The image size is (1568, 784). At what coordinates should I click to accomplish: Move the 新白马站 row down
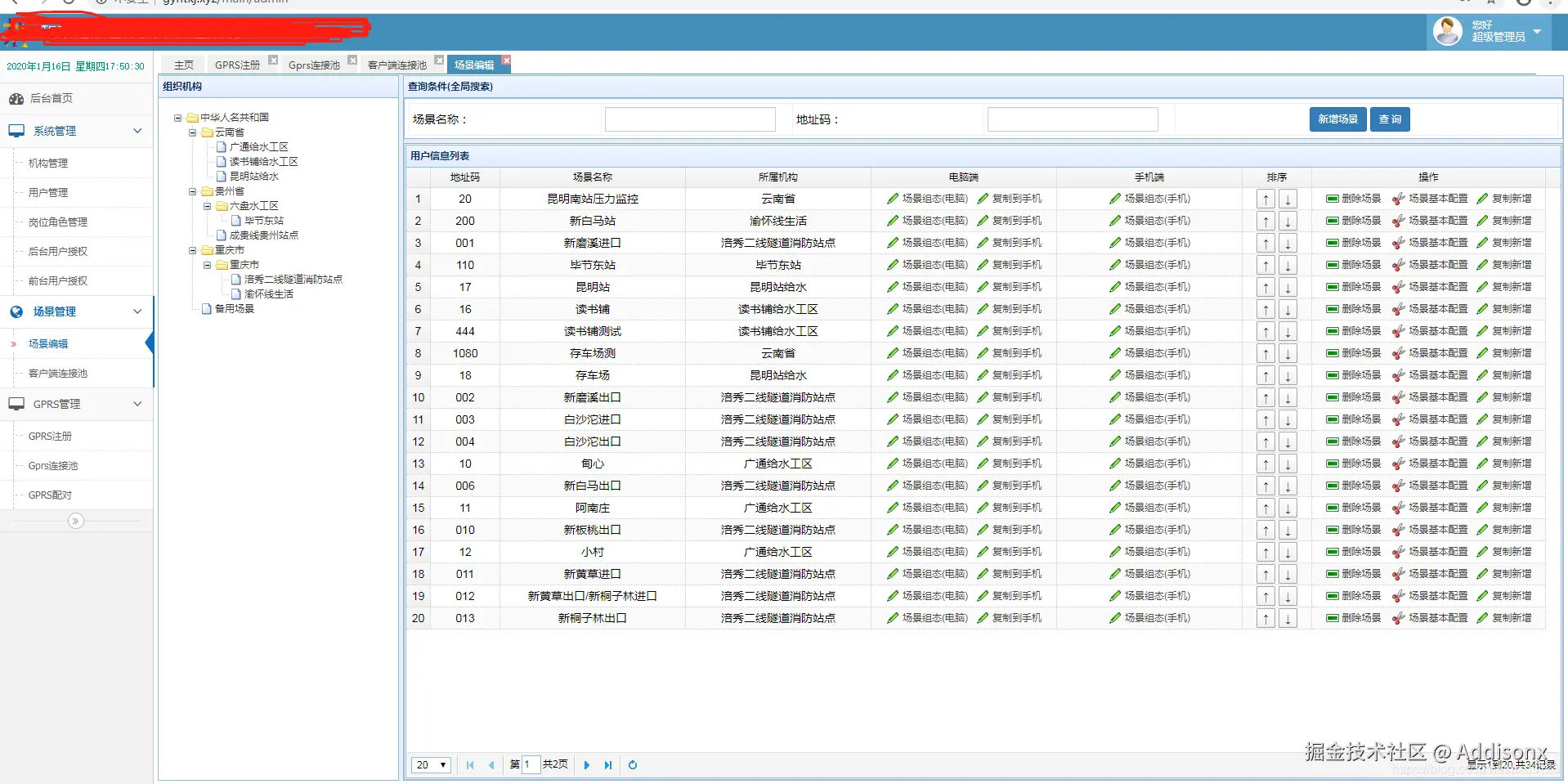pyautogui.click(x=1288, y=221)
